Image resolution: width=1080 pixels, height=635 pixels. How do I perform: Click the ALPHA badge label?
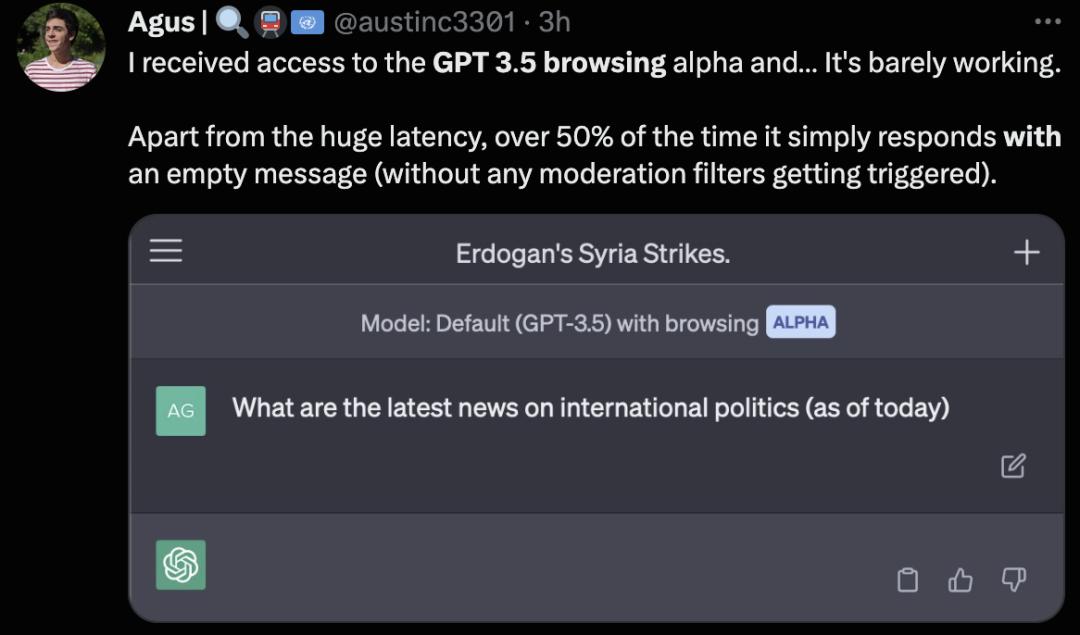800,322
